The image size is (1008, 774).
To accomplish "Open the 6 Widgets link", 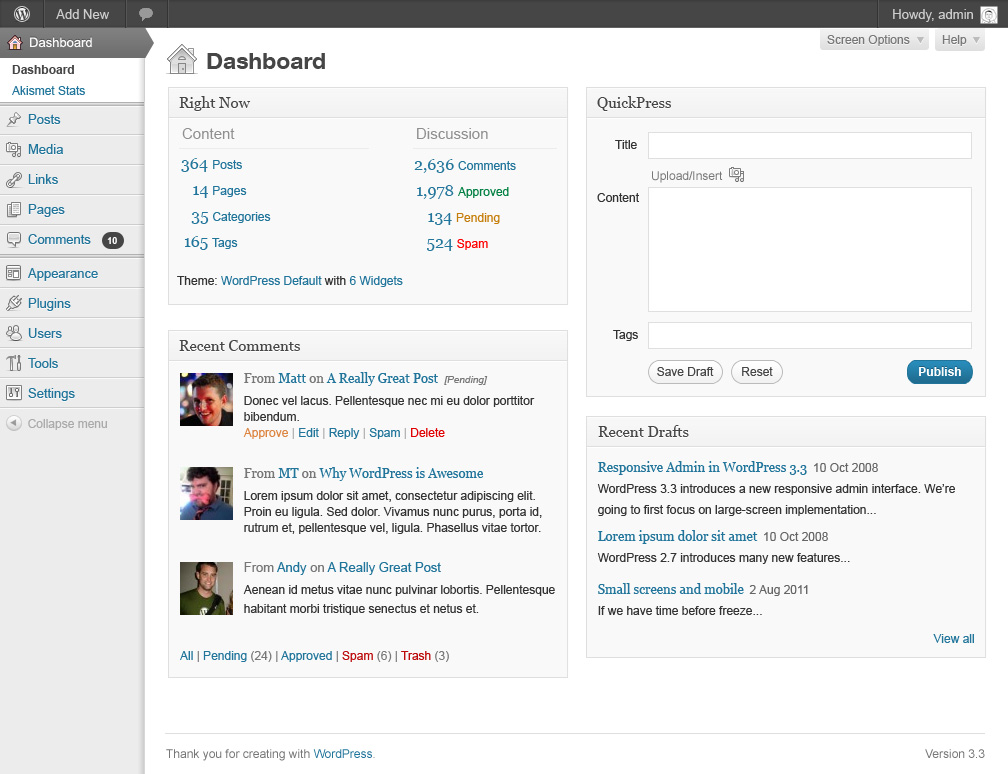I will 376,281.
